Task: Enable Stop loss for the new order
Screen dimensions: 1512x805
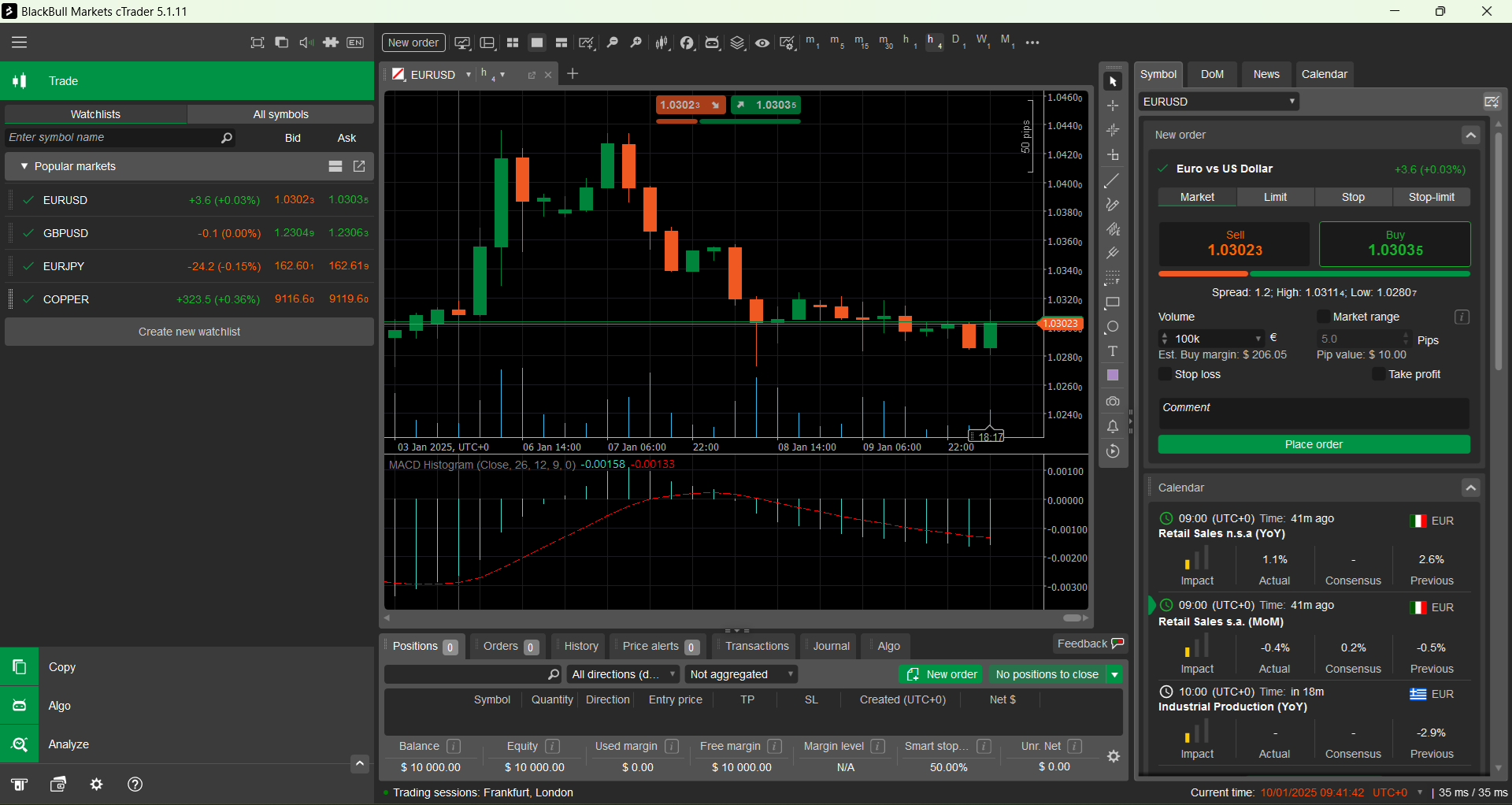Action: pyautogui.click(x=1165, y=374)
